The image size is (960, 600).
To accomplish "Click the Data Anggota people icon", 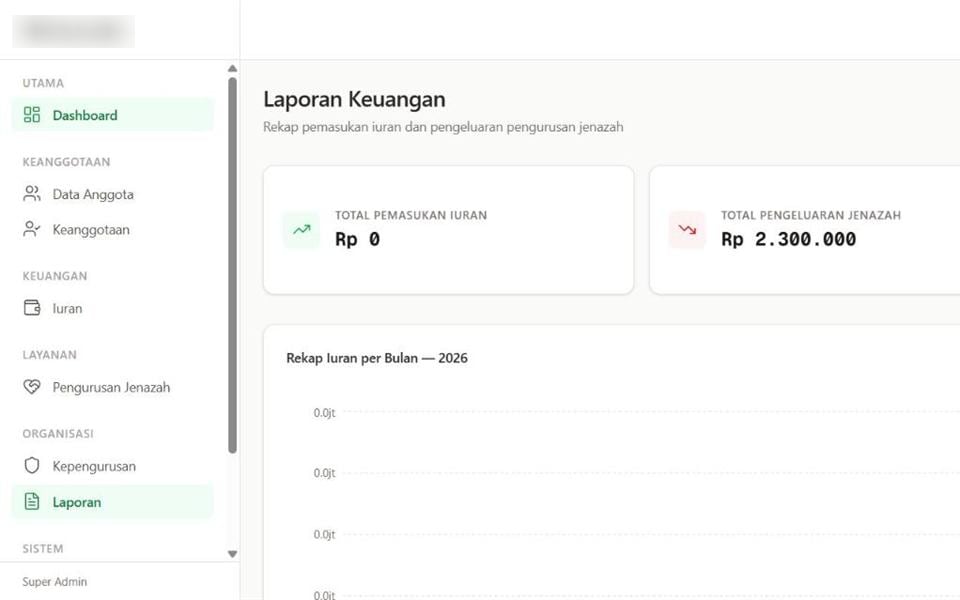I will (32, 193).
